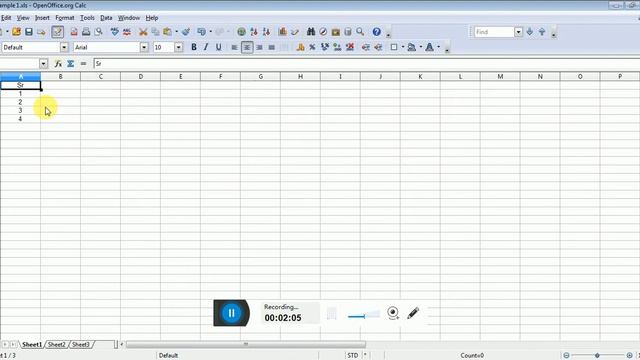Expand the Find field dropdown
The height and width of the screenshot is (360, 640).
coord(518,32)
